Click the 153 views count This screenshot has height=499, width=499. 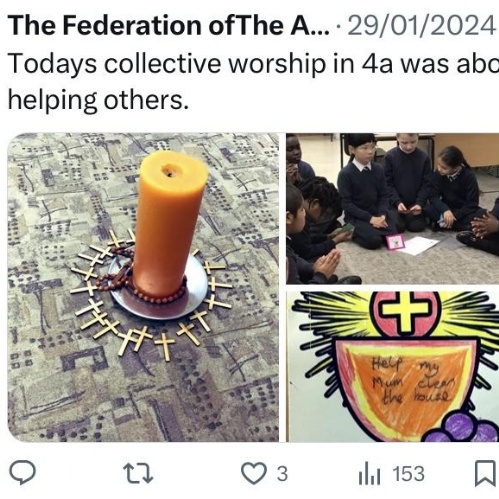click(408, 474)
